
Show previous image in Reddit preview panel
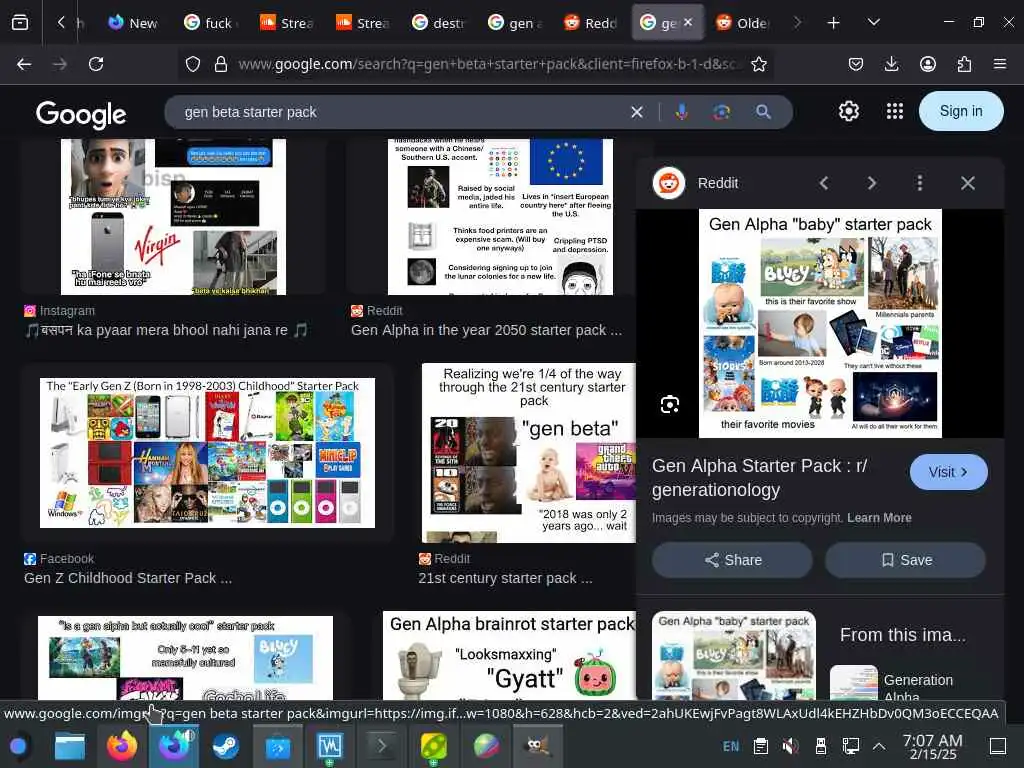pos(824,183)
